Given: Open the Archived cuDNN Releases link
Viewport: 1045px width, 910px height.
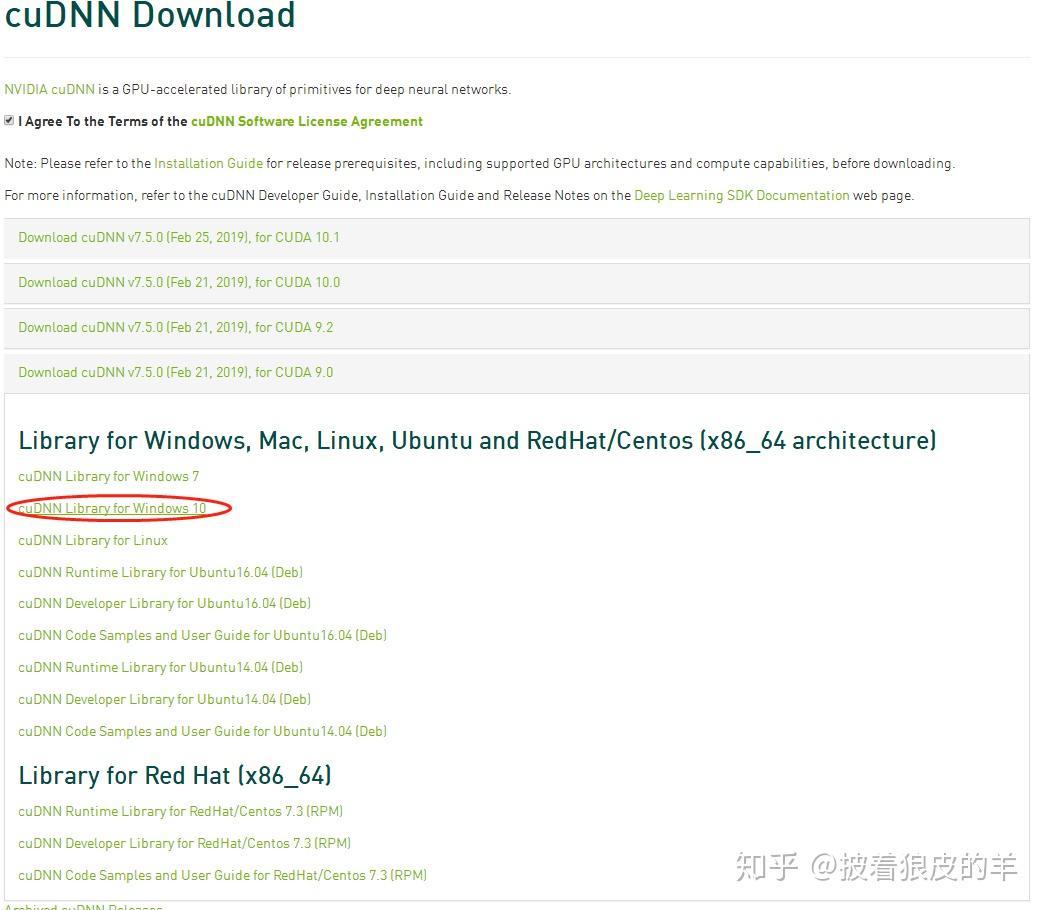Looking at the screenshot, I should coord(85,906).
